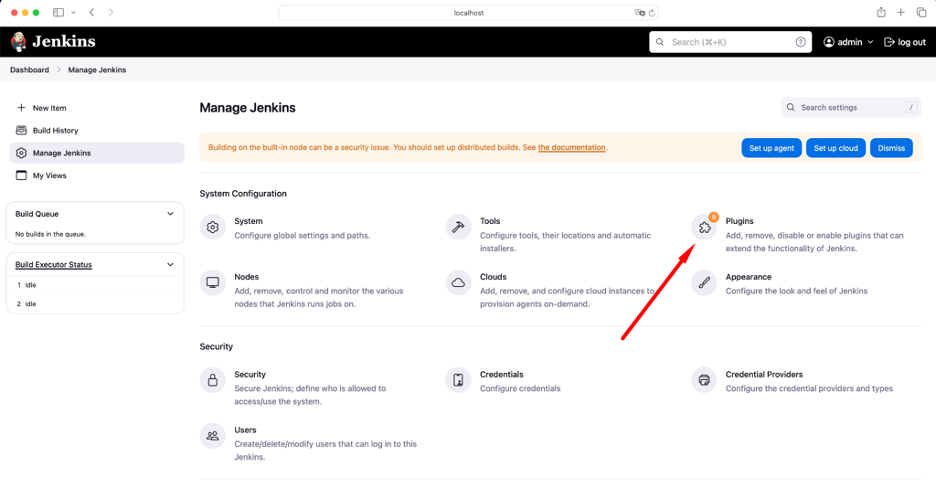Open the System configuration gear icon
936x488 pixels.
click(x=213, y=227)
